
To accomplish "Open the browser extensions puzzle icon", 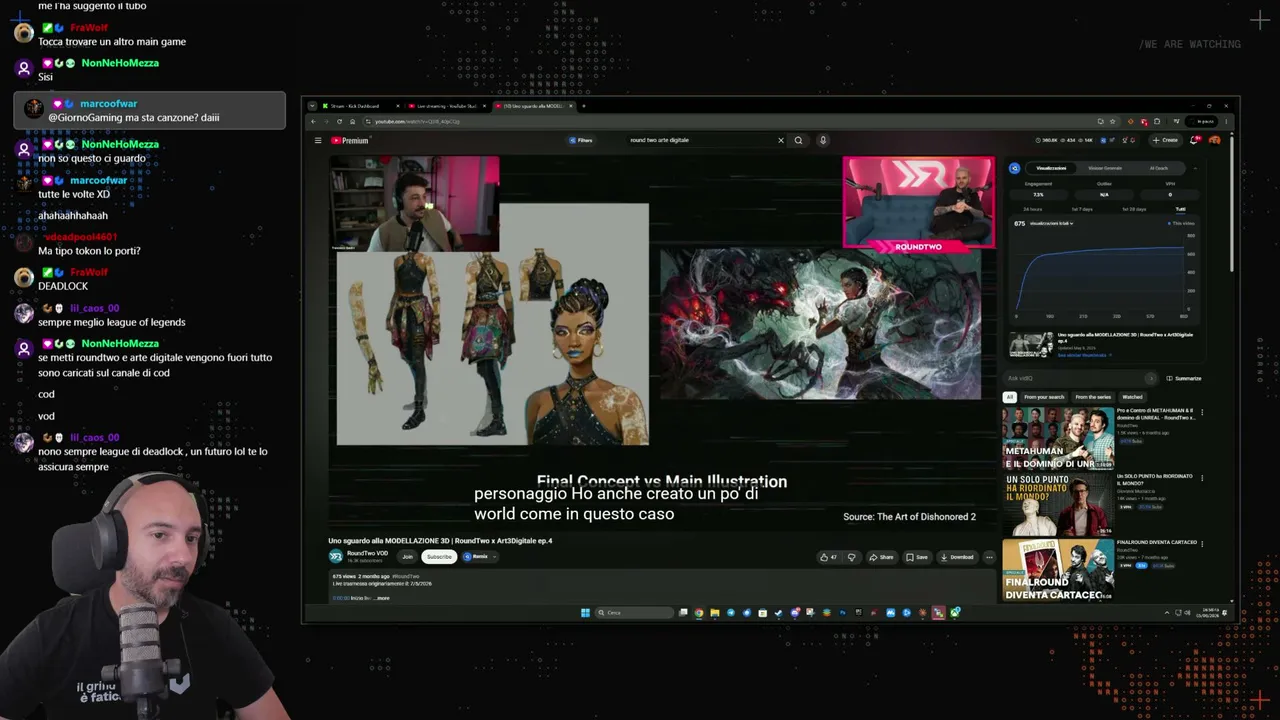I will (1157, 122).
